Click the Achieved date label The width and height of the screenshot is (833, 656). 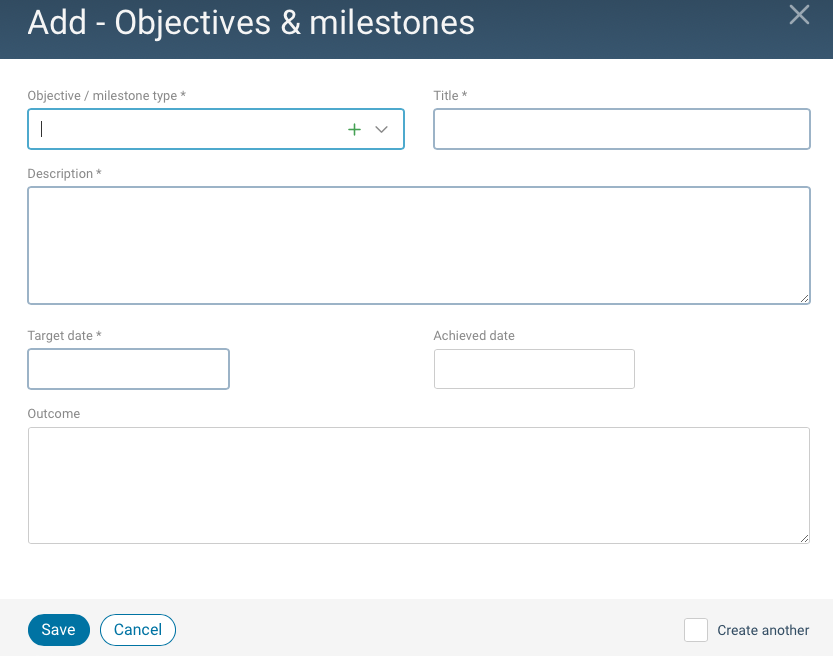tap(474, 335)
